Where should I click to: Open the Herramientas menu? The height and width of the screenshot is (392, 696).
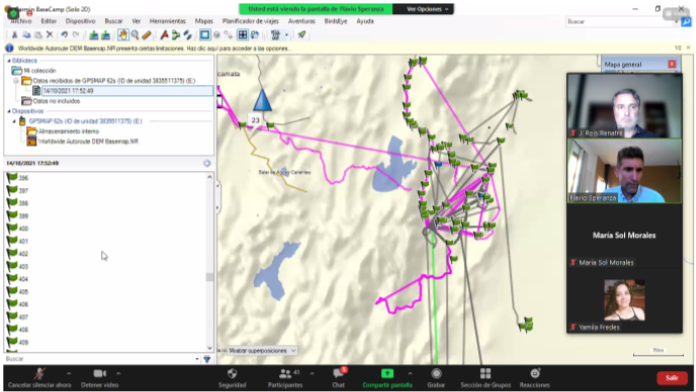point(167,21)
